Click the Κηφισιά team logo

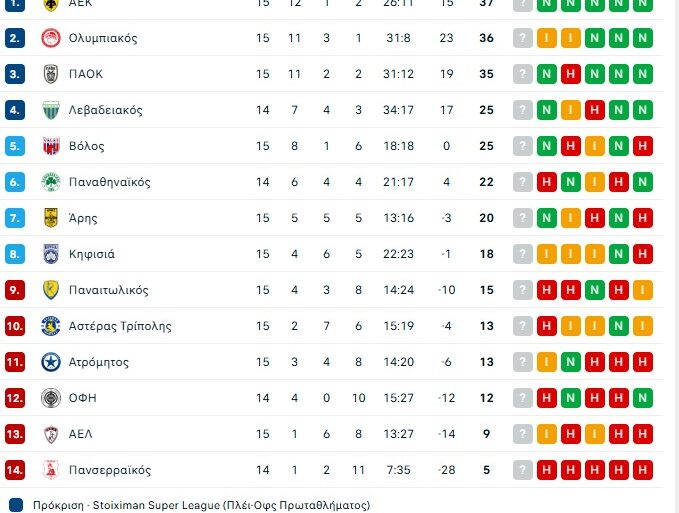pos(50,254)
